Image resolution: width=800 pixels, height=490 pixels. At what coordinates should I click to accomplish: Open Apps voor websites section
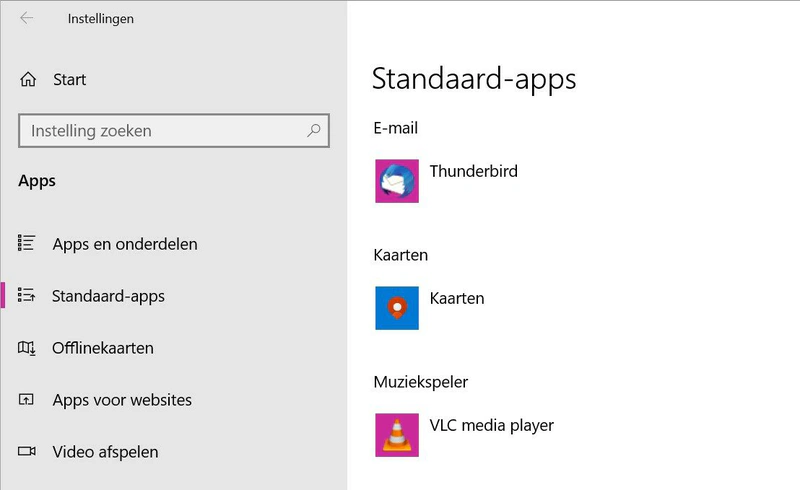[x=122, y=400]
